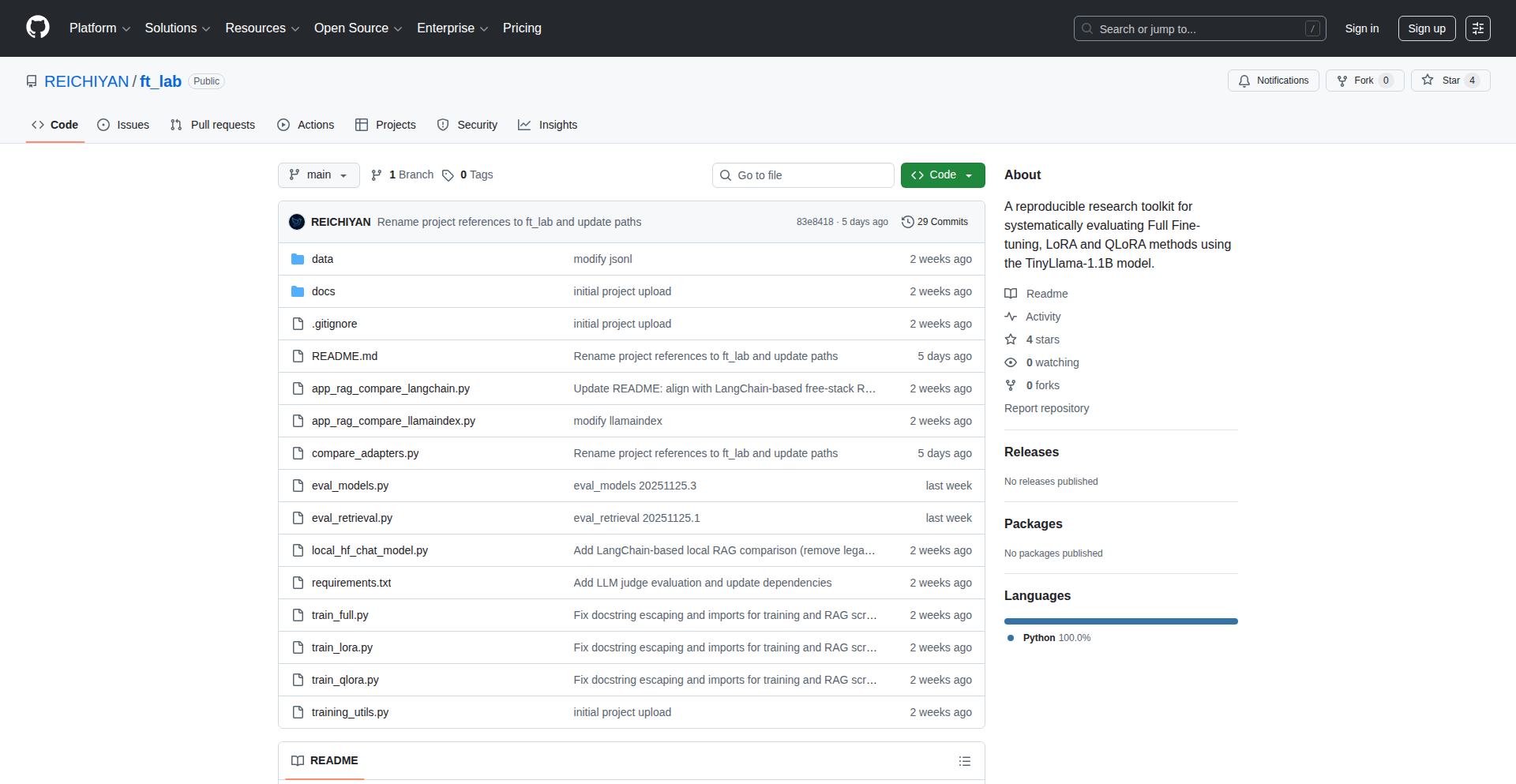Expand the main branch dropdown

click(x=318, y=175)
